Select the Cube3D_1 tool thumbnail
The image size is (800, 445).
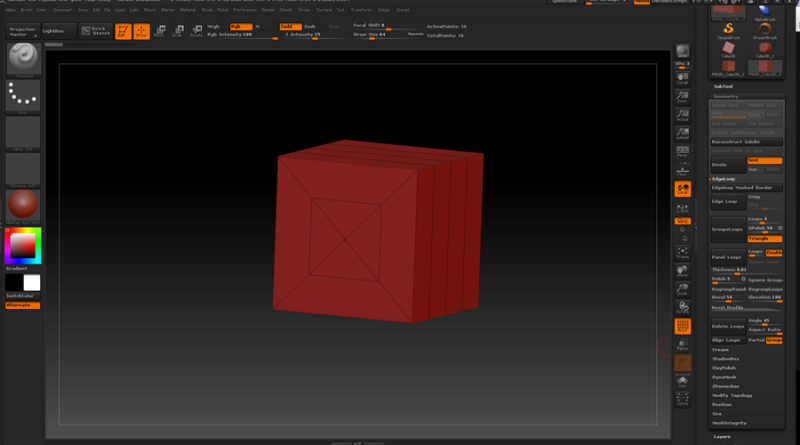coord(765,50)
